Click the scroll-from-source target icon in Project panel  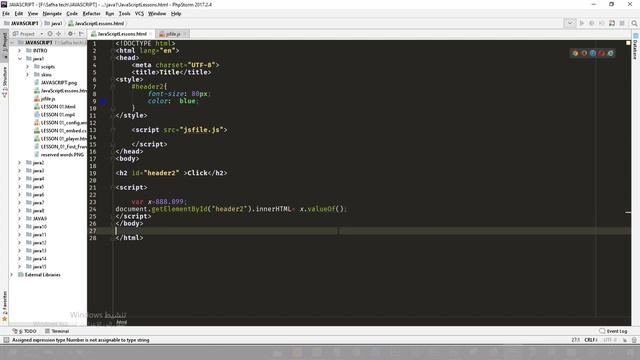coord(50,34)
